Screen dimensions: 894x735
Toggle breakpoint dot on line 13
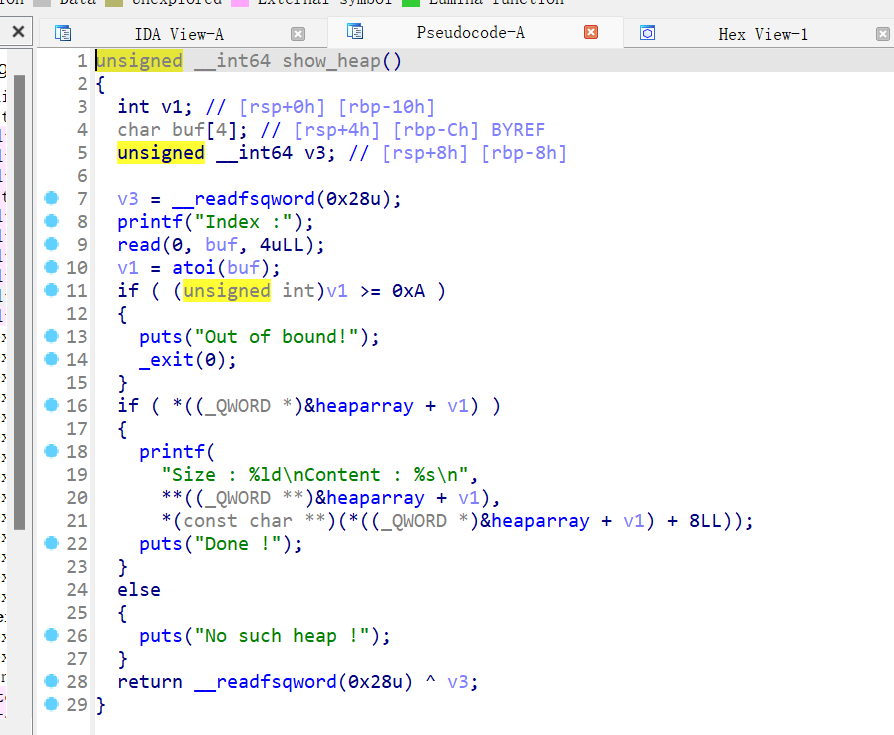point(52,336)
